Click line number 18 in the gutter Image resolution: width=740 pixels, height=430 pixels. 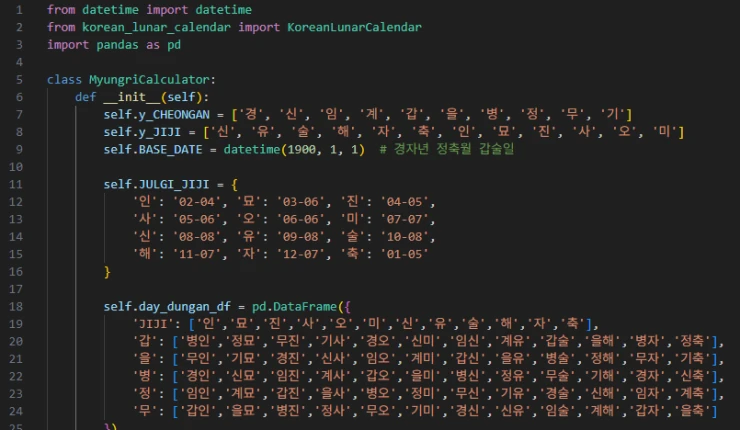pos(16,306)
